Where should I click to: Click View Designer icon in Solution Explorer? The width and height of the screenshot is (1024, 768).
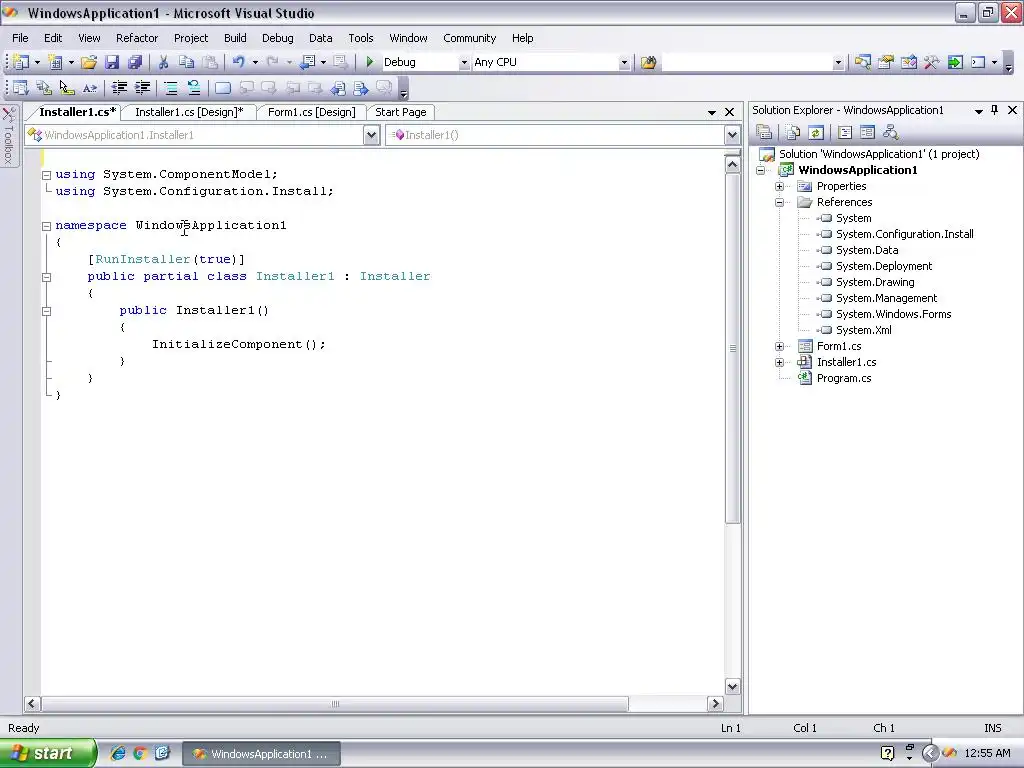[867, 133]
